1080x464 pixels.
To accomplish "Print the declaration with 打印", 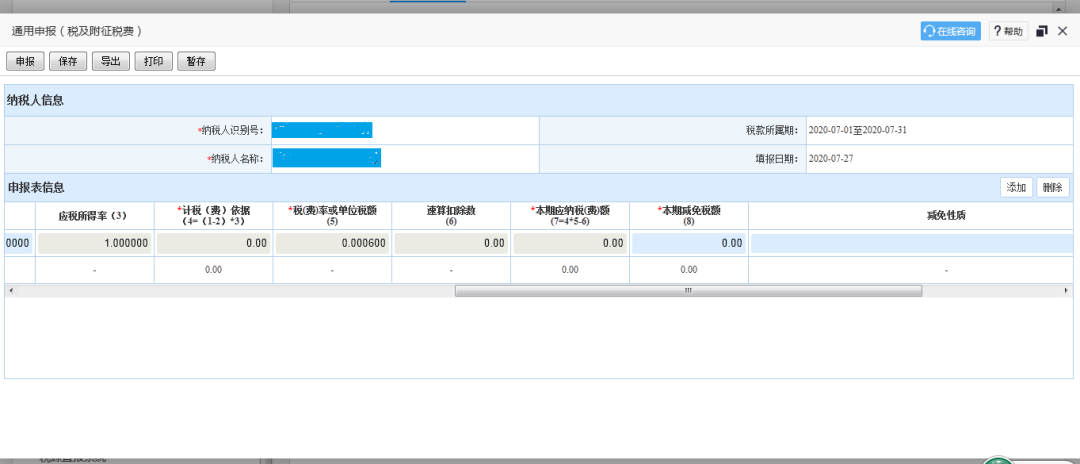I will click(153, 61).
